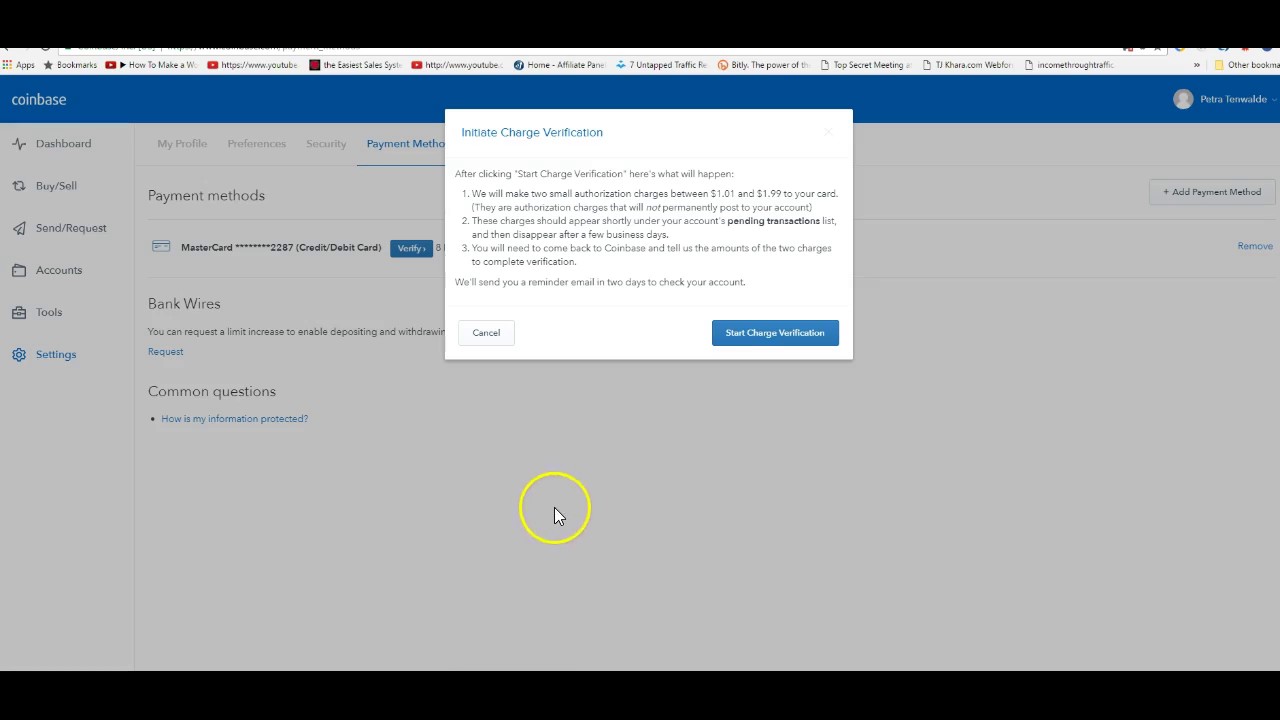Click the 'Bank Wires' heading
This screenshot has width=1280, height=720.
coord(184,304)
